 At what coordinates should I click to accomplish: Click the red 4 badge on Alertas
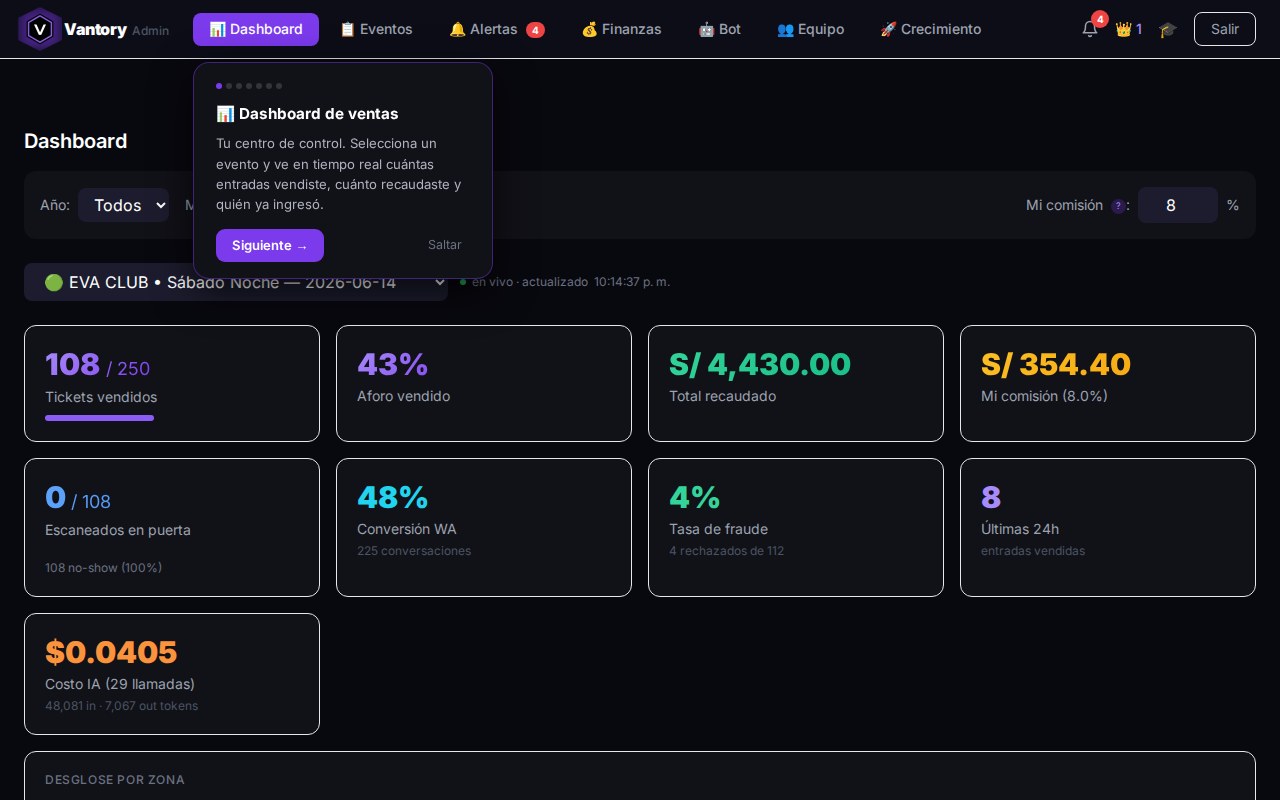click(x=535, y=30)
